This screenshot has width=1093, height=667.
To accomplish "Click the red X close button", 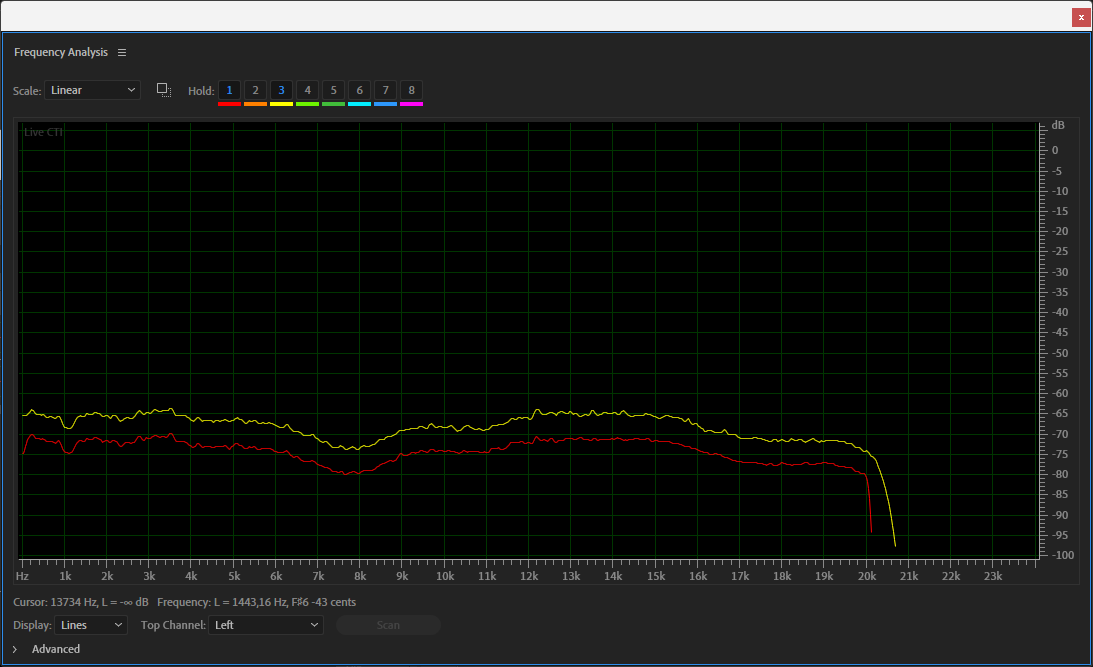I will click(1081, 17).
